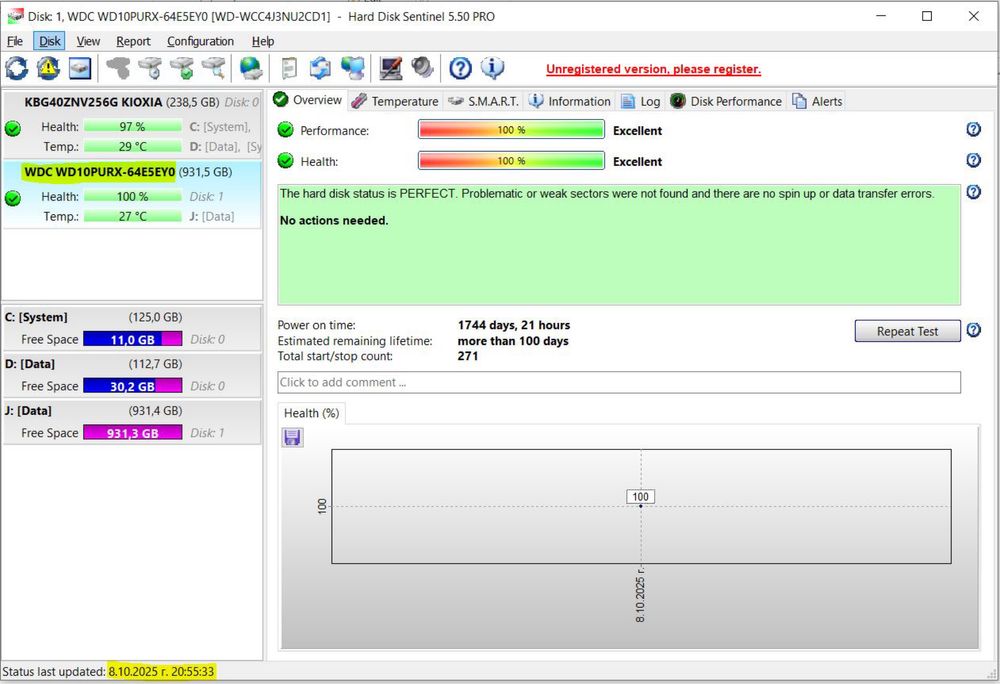The image size is (1000, 684).
Task: Click the disk with magnifier toolbar icon
Action: click(214, 68)
